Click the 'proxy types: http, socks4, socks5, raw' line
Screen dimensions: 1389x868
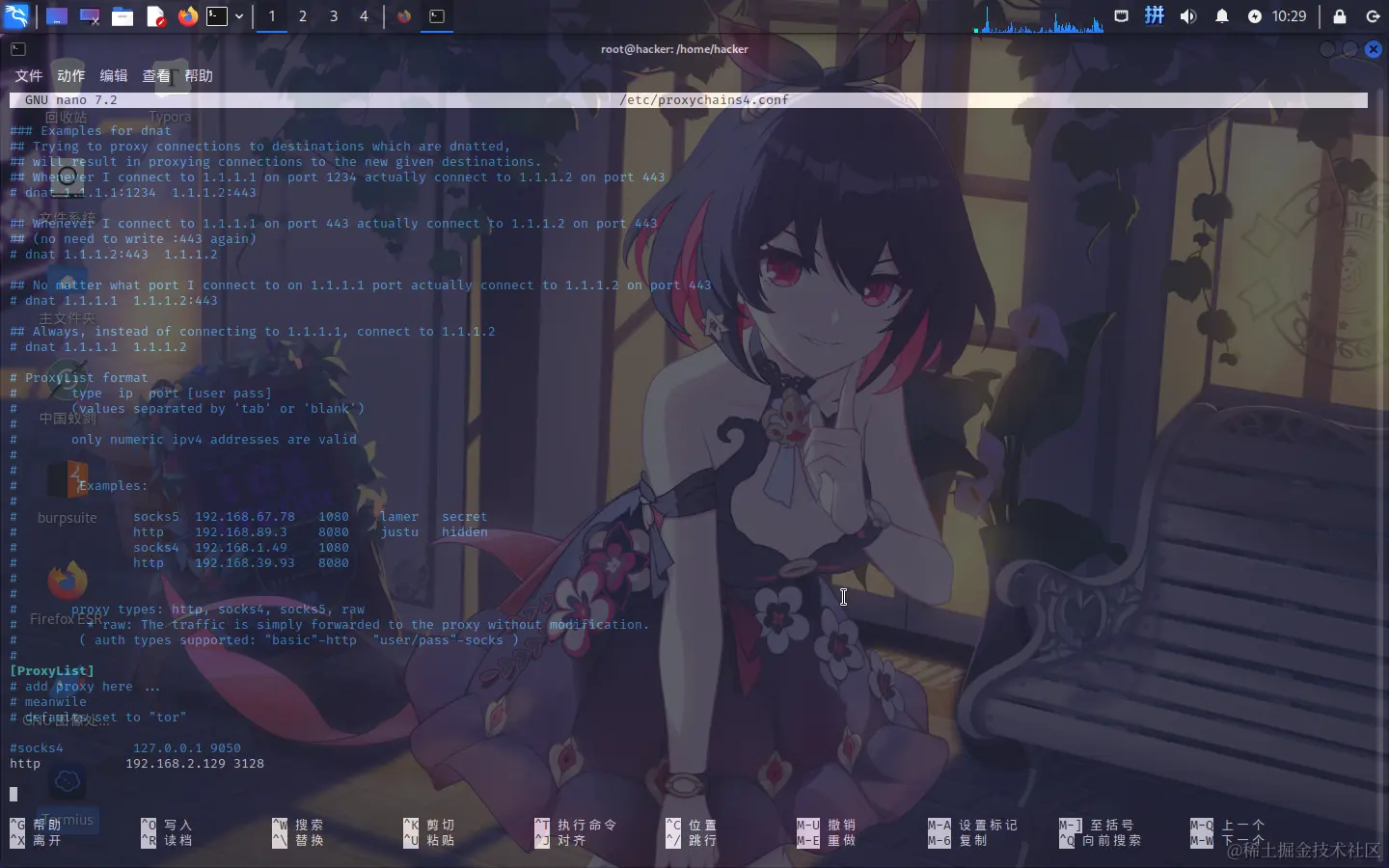218,610
